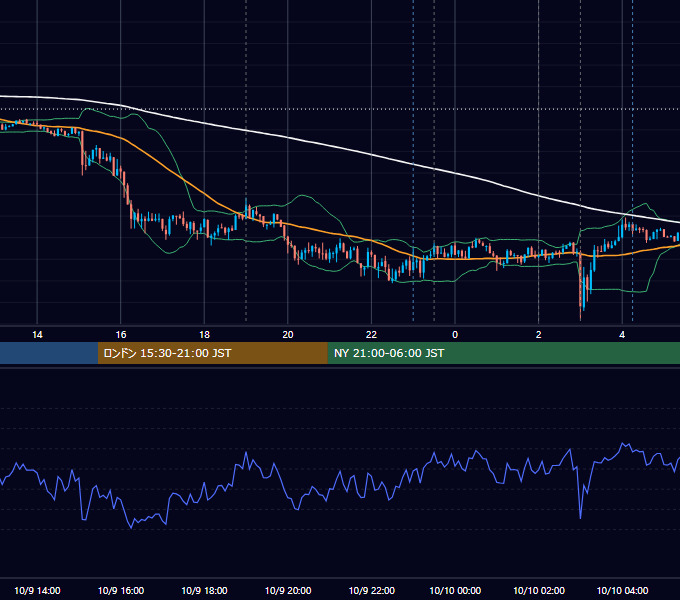680x600 pixels.
Task: Click the 4 hour label on the chart axis
Action: click(622, 335)
